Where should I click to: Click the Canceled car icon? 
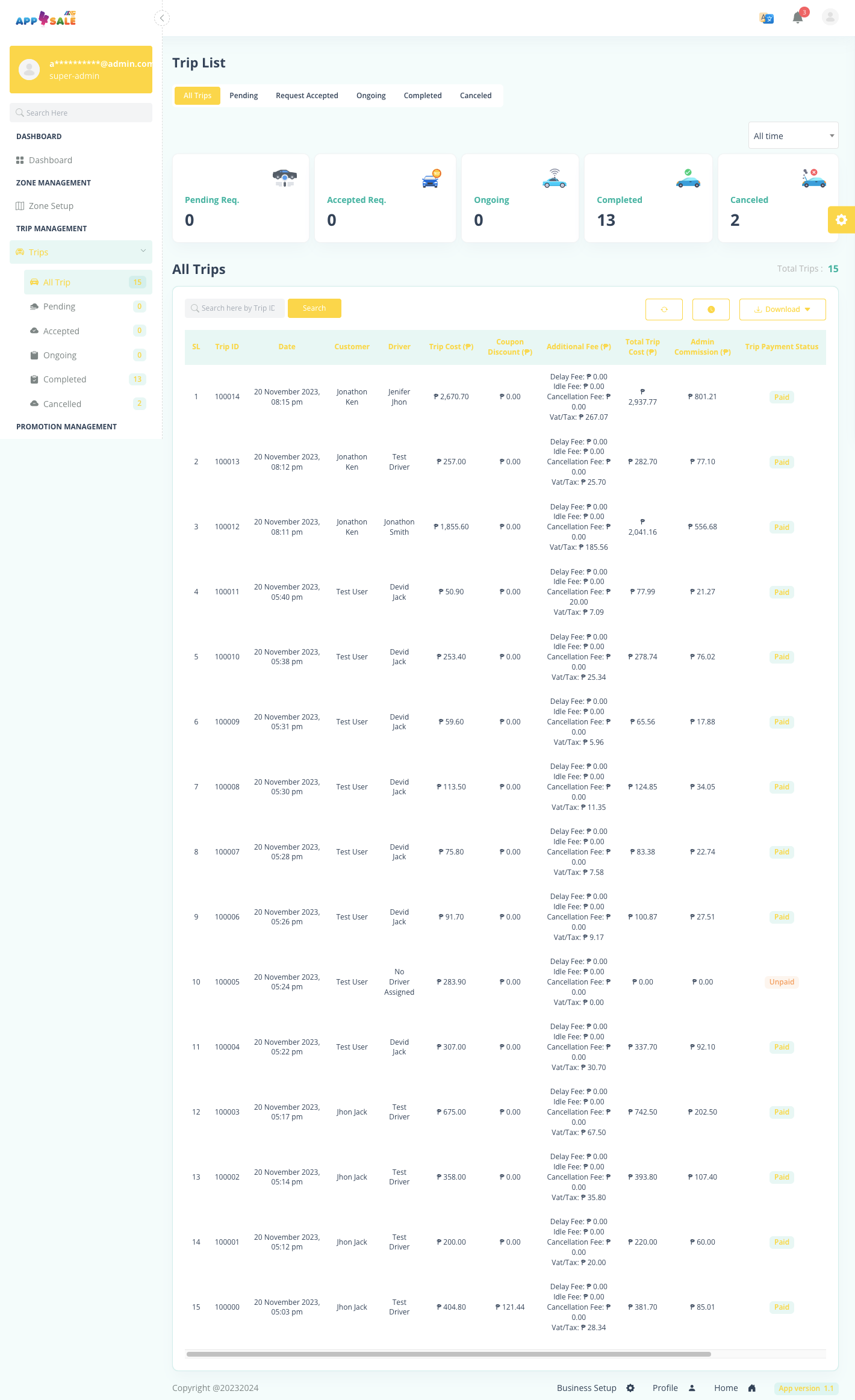point(813,178)
